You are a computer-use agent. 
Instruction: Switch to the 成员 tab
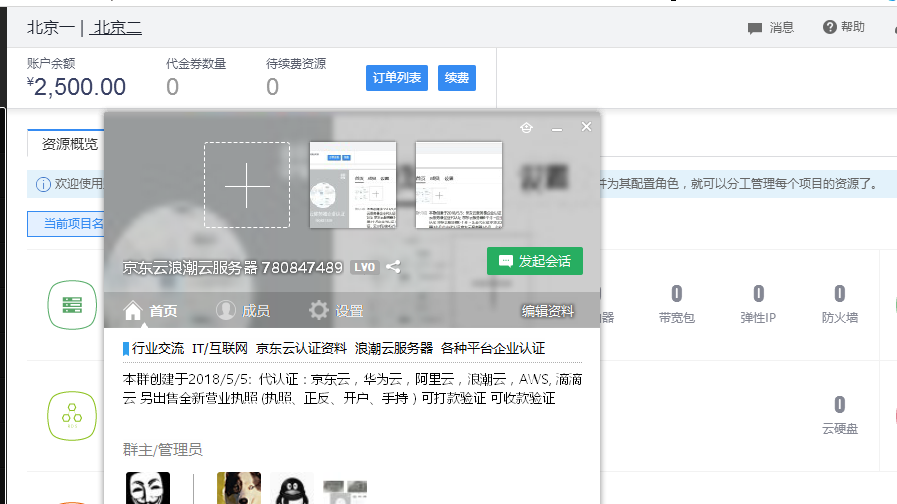coord(243,311)
